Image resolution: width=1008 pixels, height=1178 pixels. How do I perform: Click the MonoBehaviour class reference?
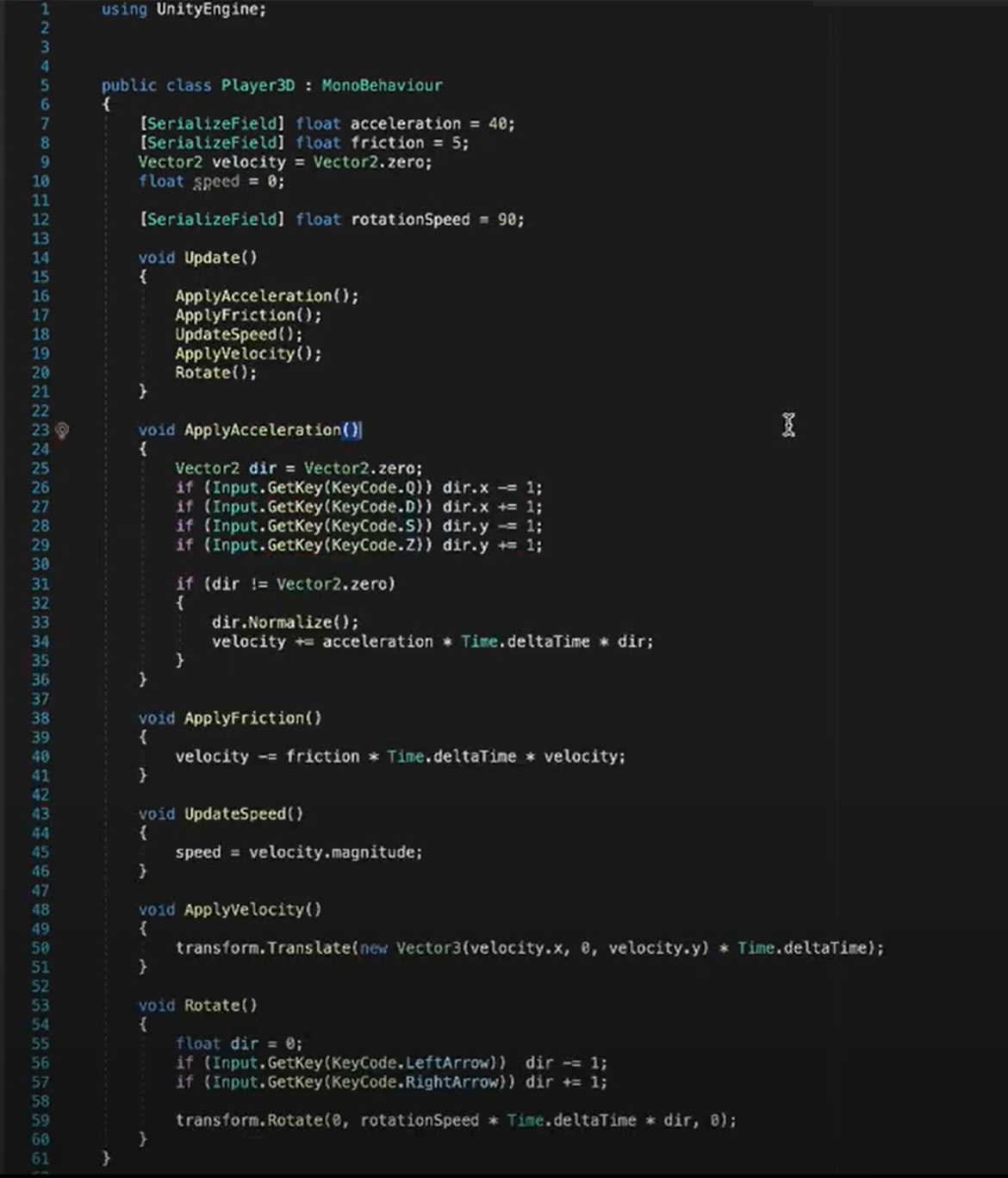[x=382, y=84]
